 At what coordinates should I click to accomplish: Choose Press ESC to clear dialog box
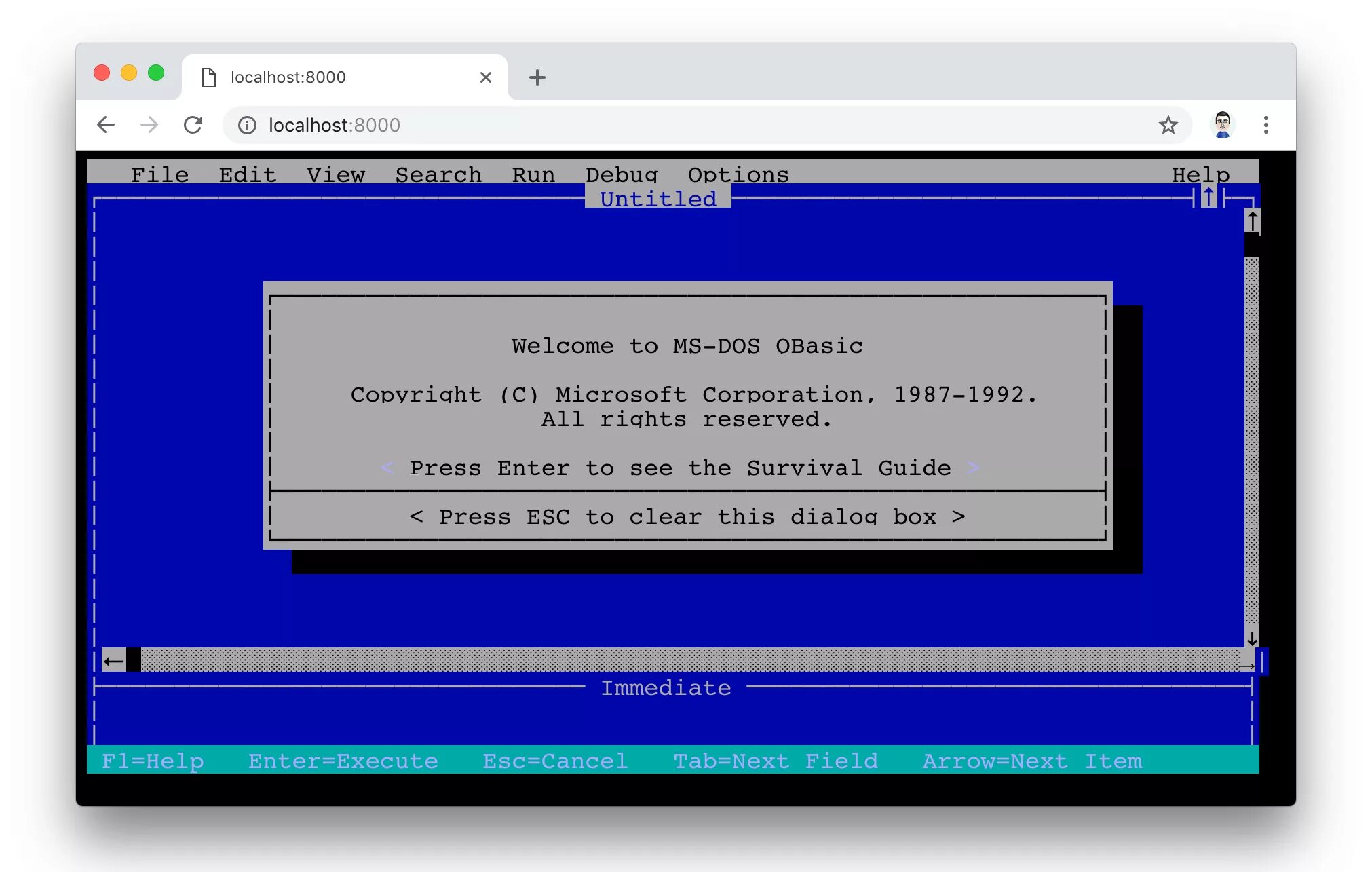[687, 516]
